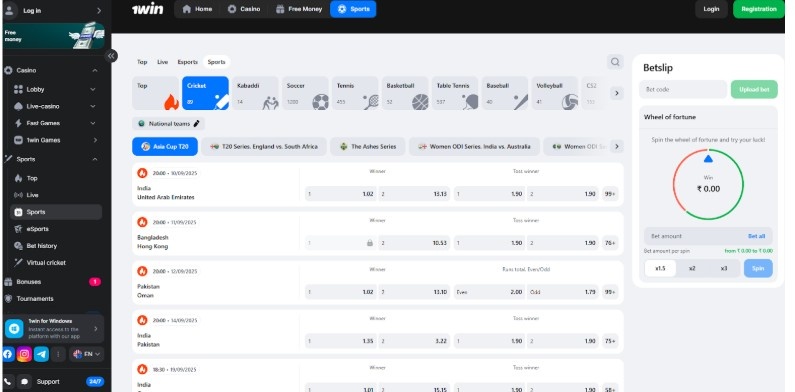
Task: Open the EN language dropdown
Action: click(x=87, y=354)
